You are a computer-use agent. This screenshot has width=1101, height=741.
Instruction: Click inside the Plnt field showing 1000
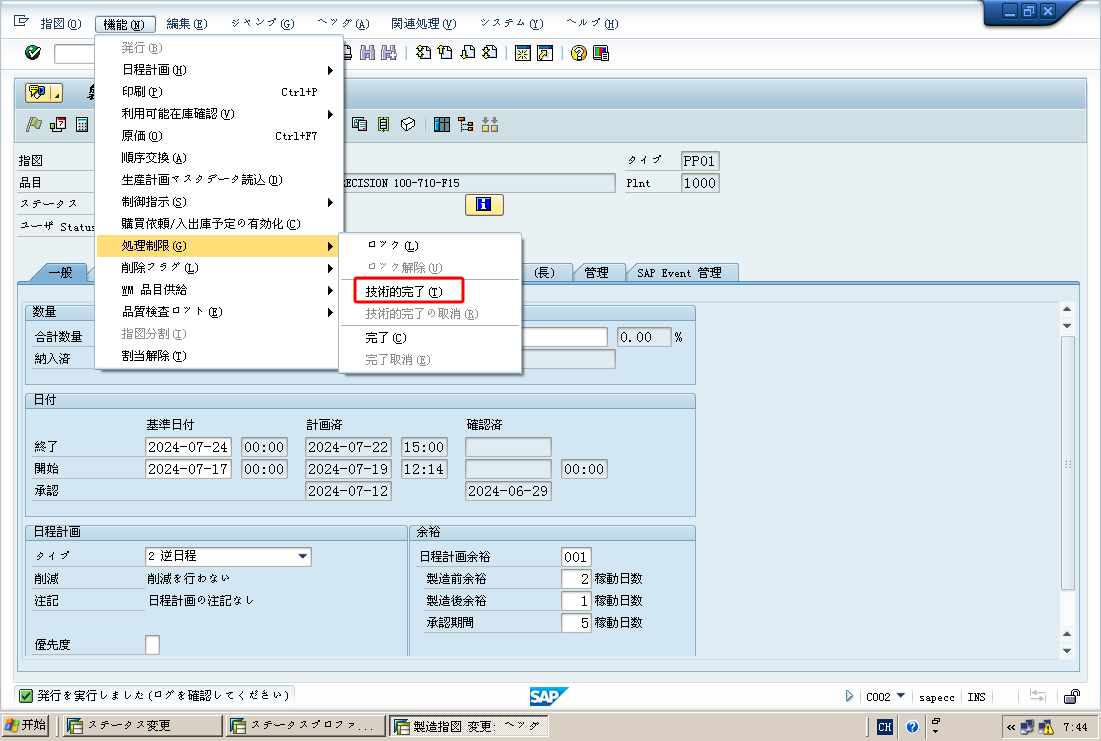click(x=699, y=183)
